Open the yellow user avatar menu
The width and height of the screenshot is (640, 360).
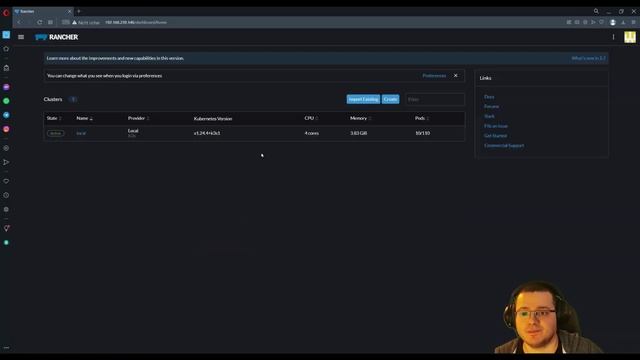[x=630, y=37]
